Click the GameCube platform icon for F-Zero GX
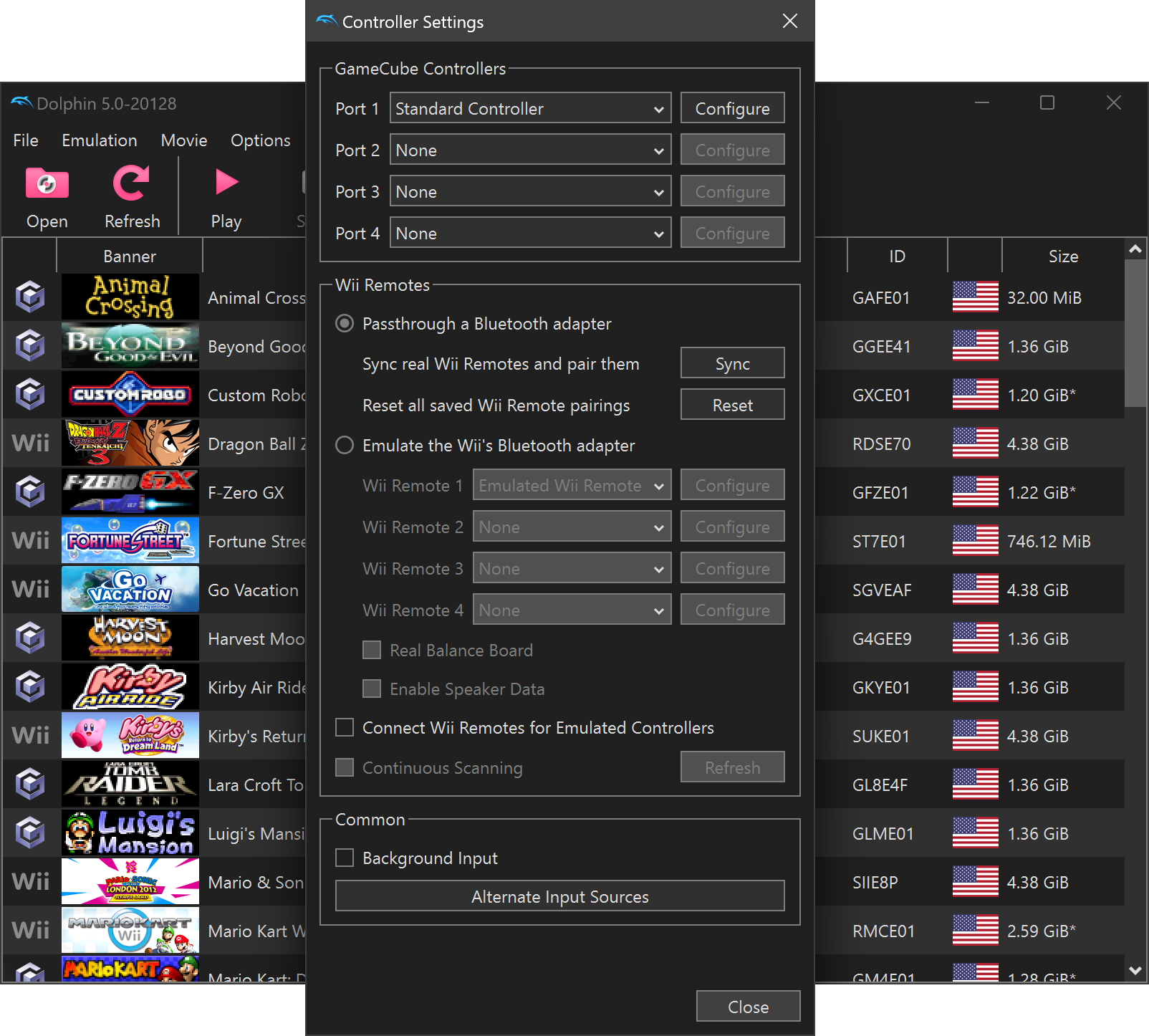Viewport: 1149px width, 1036px height. click(30, 491)
